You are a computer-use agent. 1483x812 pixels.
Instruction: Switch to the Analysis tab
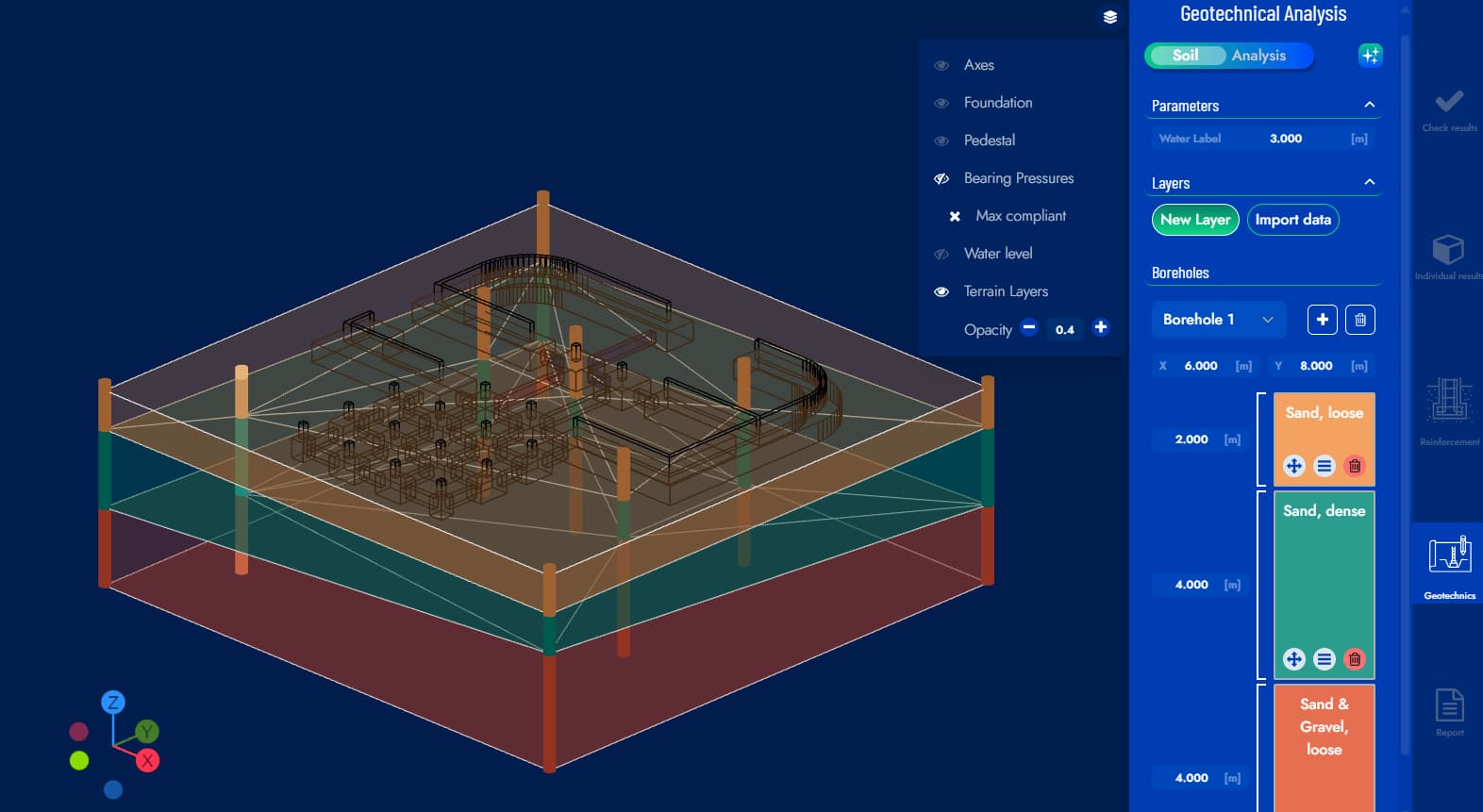coord(1258,56)
